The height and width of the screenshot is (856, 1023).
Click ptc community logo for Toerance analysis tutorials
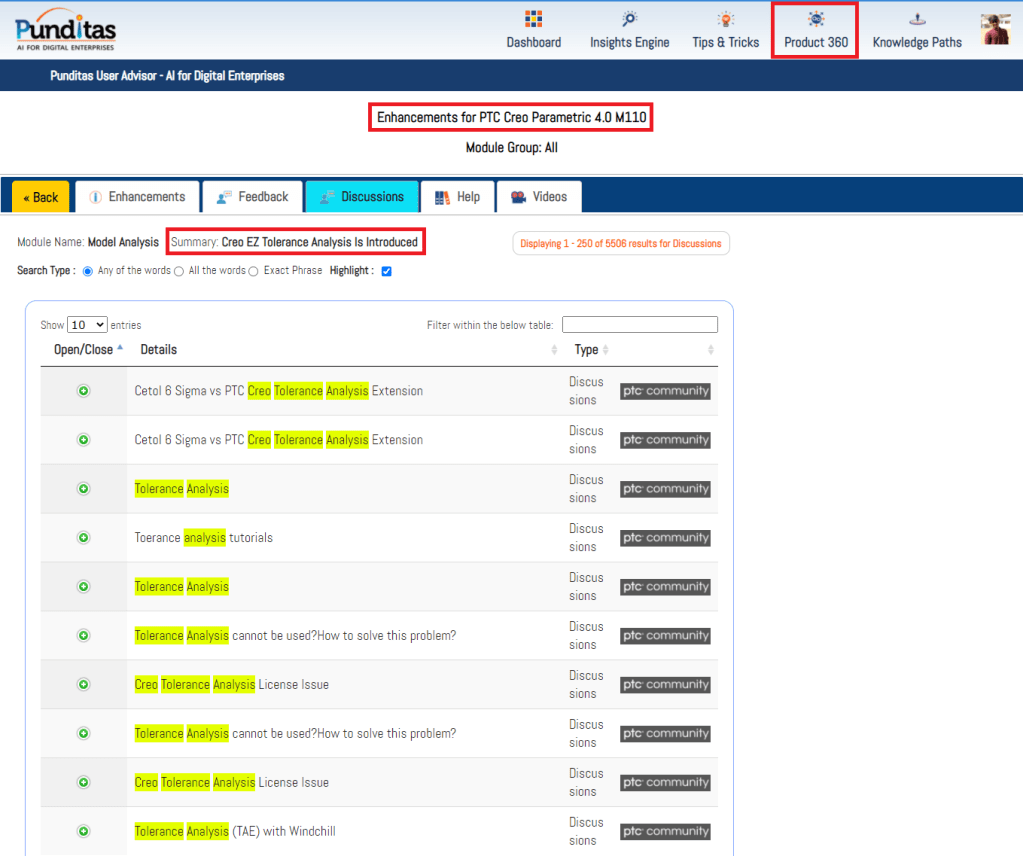[665, 538]
